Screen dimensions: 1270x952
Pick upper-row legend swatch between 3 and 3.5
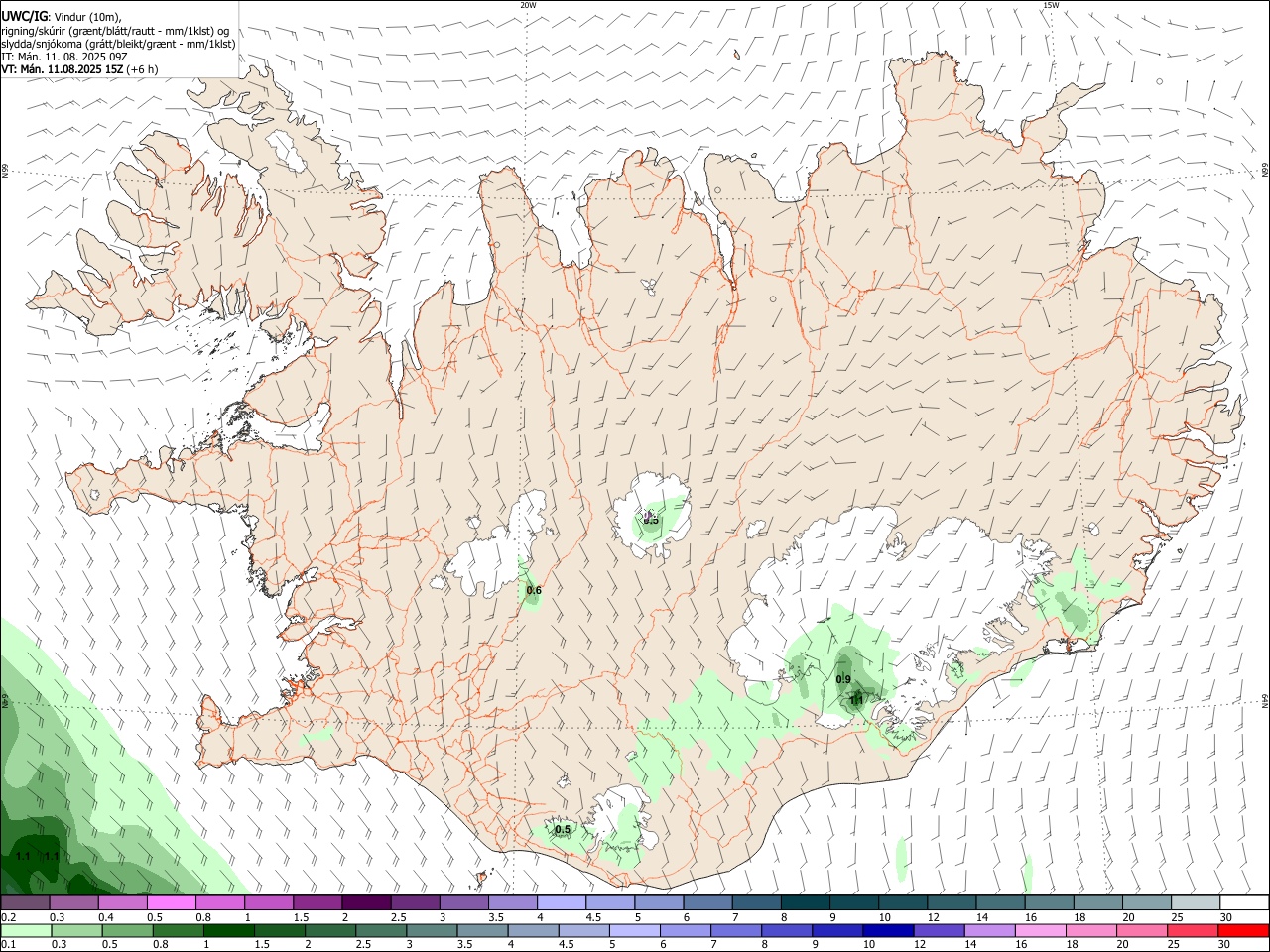[x=463, y=903]
